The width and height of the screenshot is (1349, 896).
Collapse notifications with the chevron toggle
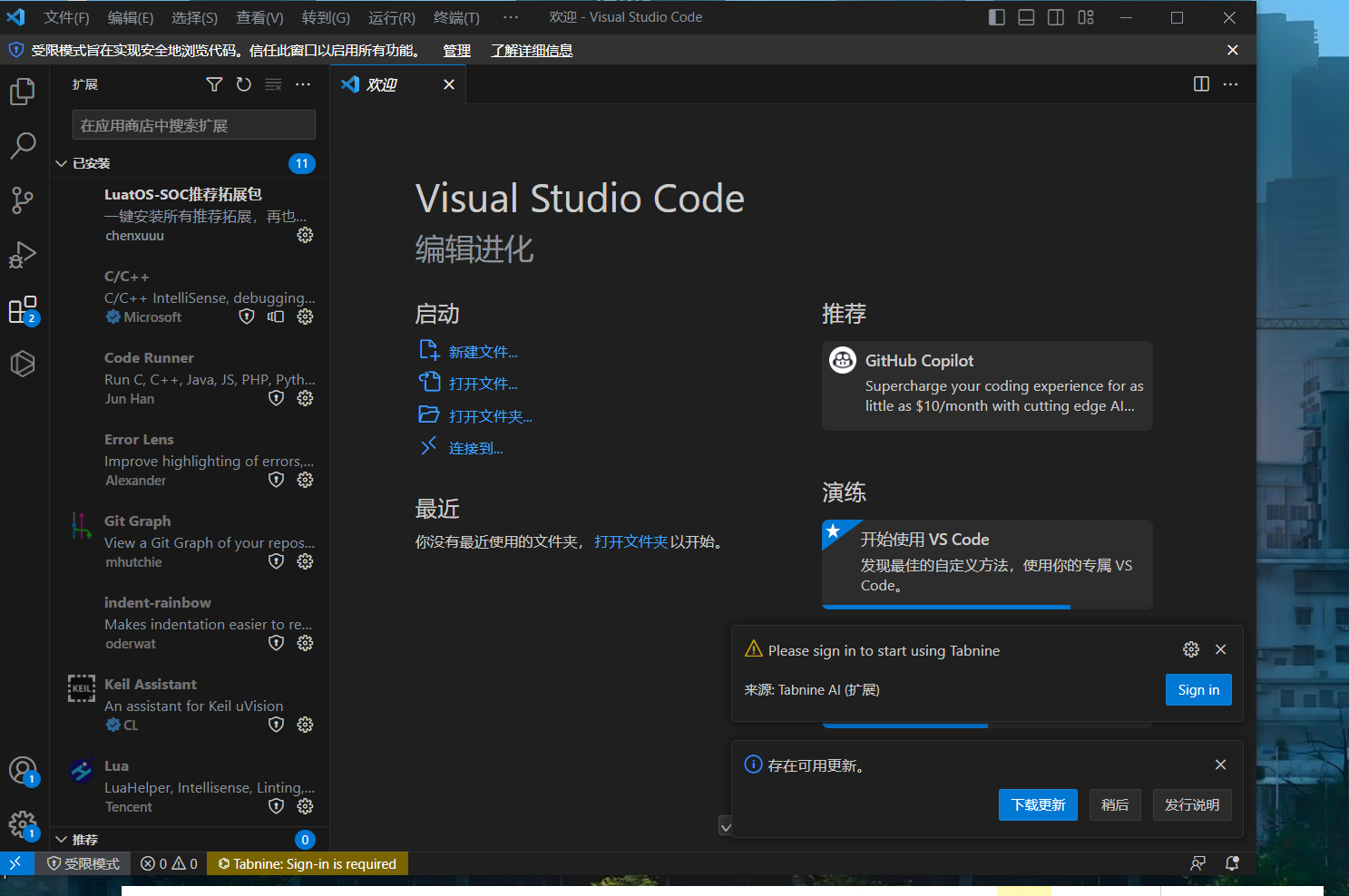tap(726, 826)
